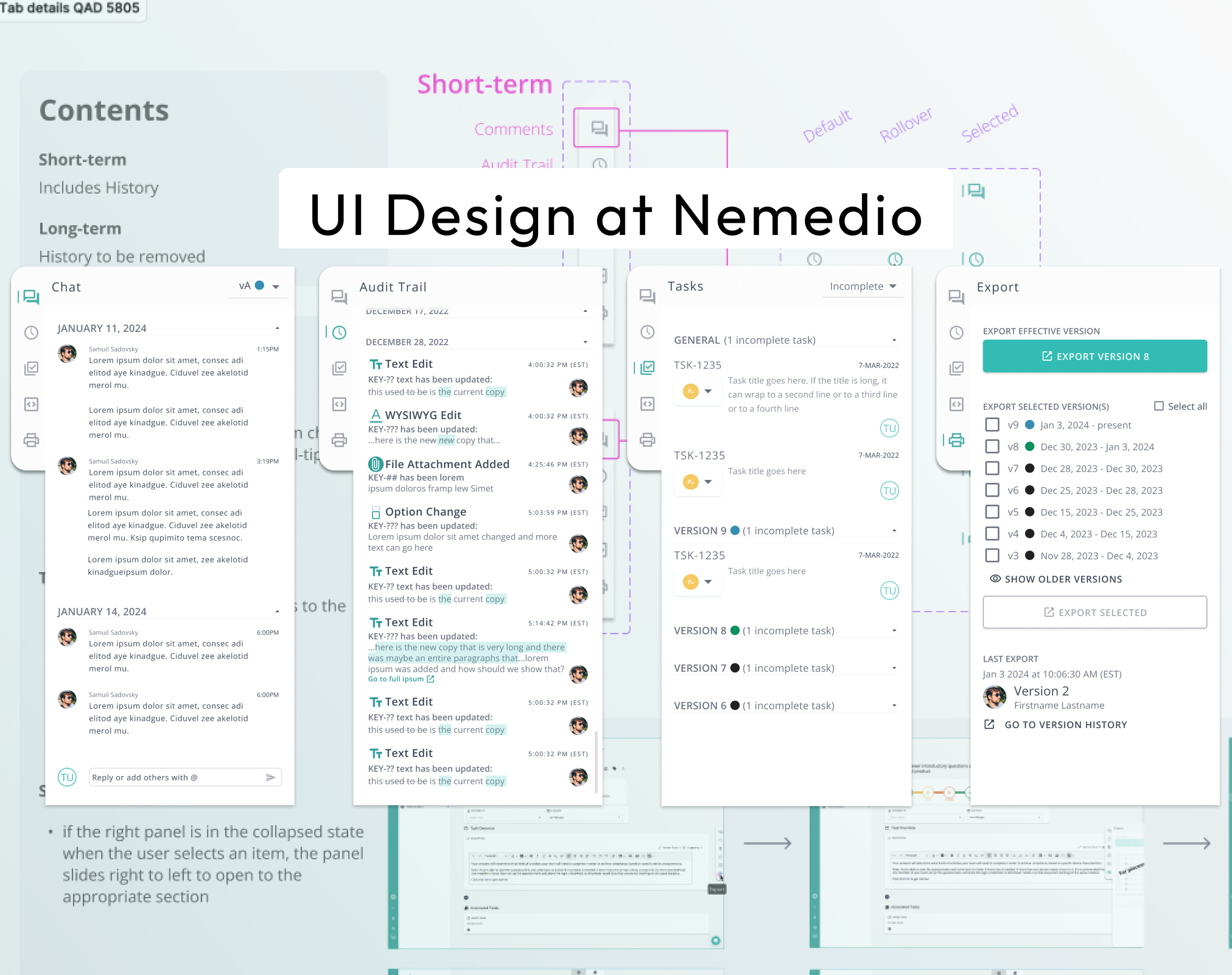Select the Text Edit entry at 5:14:42 PM
This screenshot has width=1232, height=975.
[409, 622]
